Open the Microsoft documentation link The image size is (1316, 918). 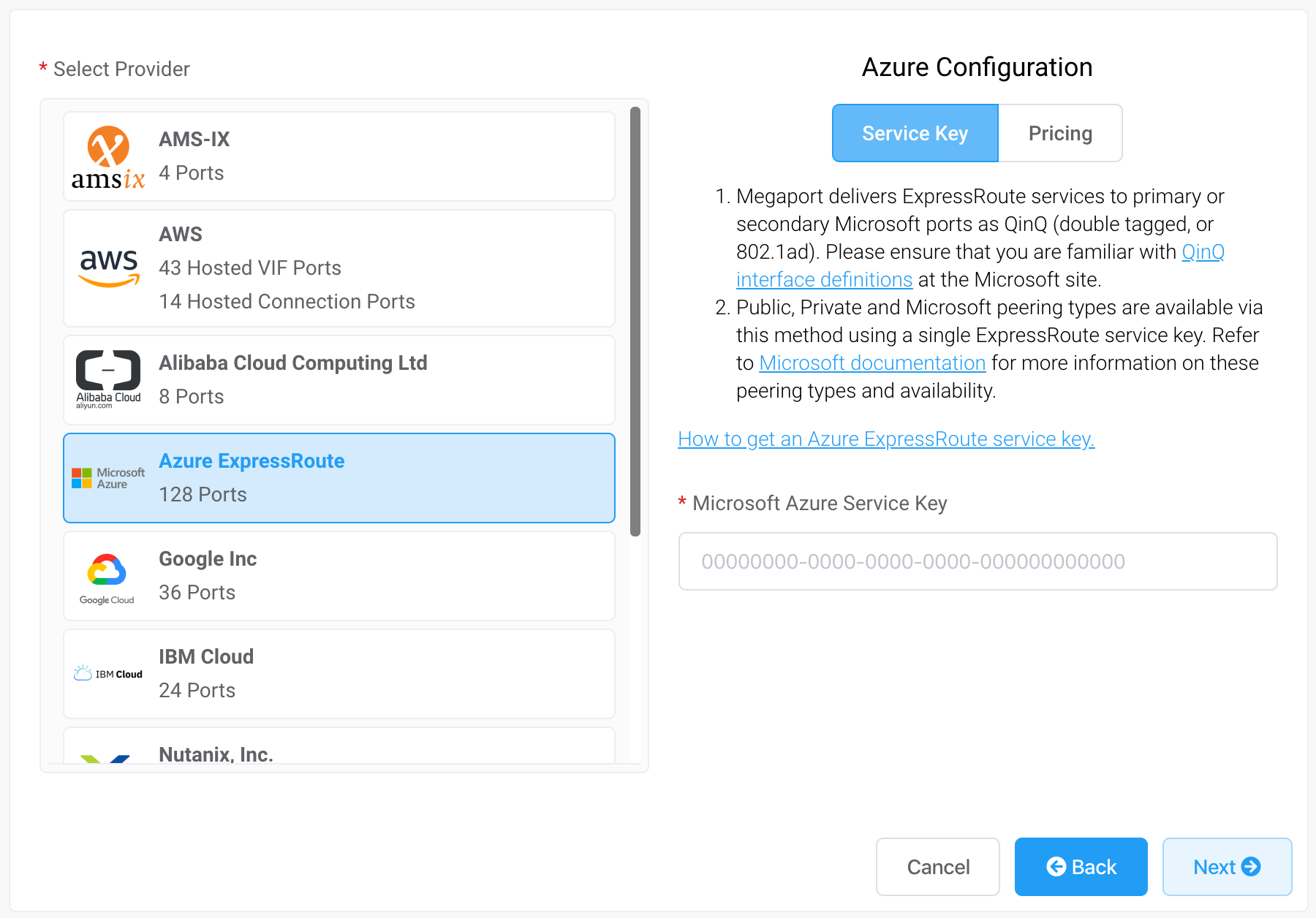(872, 363)
